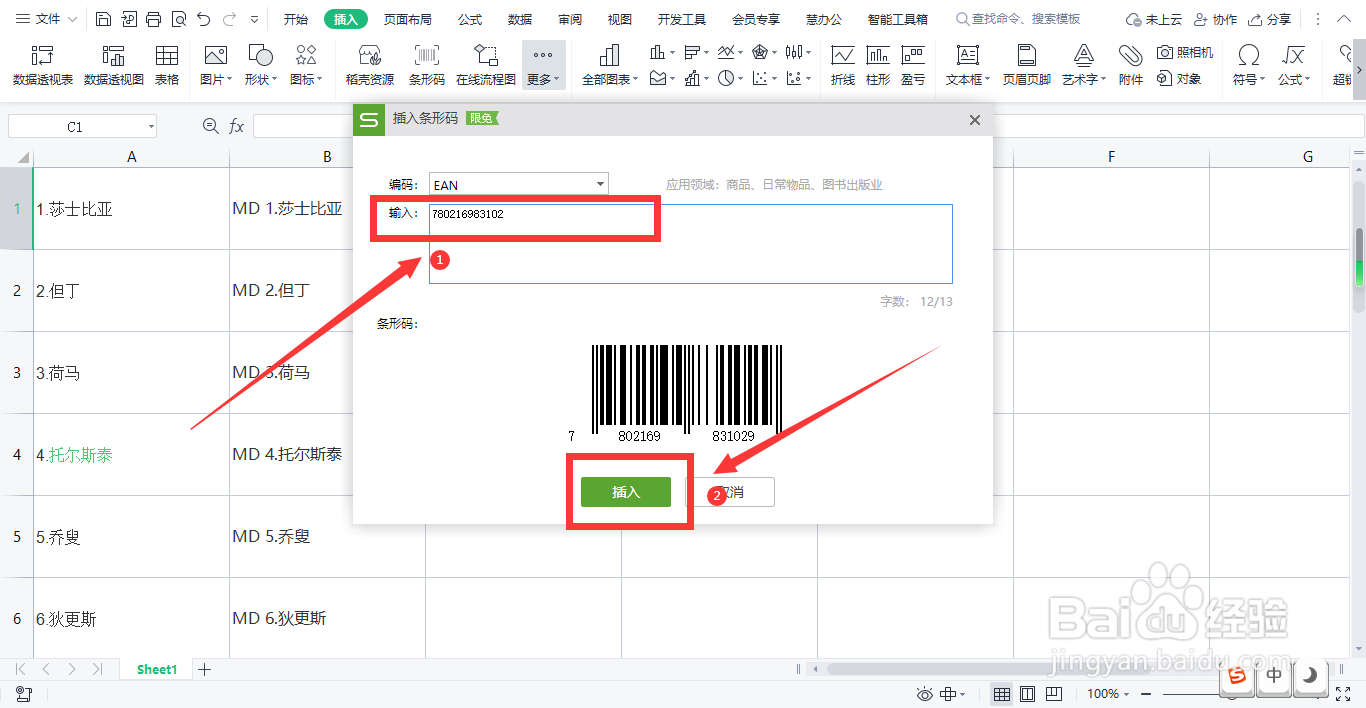The height and width of the screenshot is (708, 1366).
Task: Close the Insert Barcode dialog
Action: [x=975, y=120]
